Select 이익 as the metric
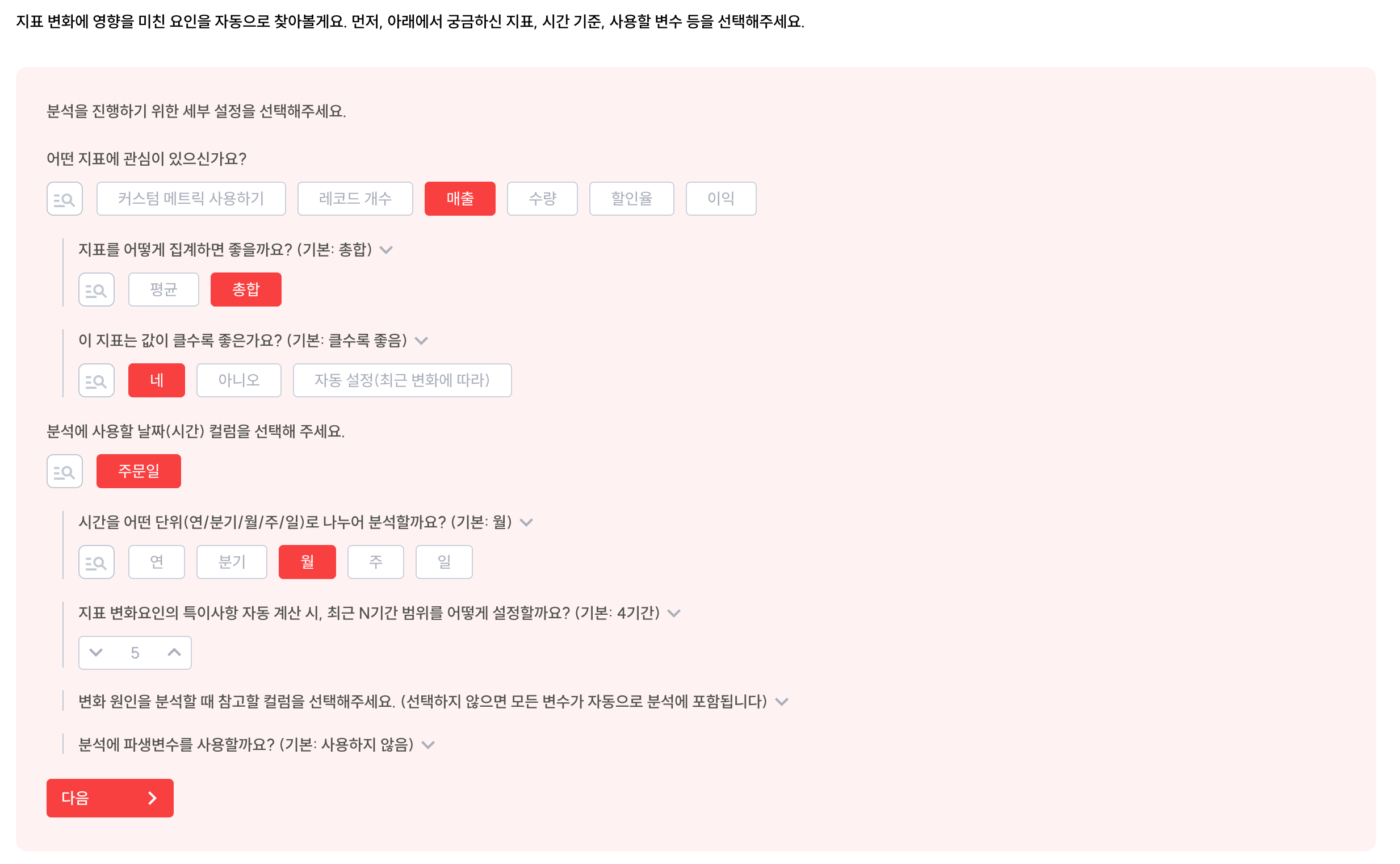The height and width of the screenshot is (864, 1400). [721, 199]
